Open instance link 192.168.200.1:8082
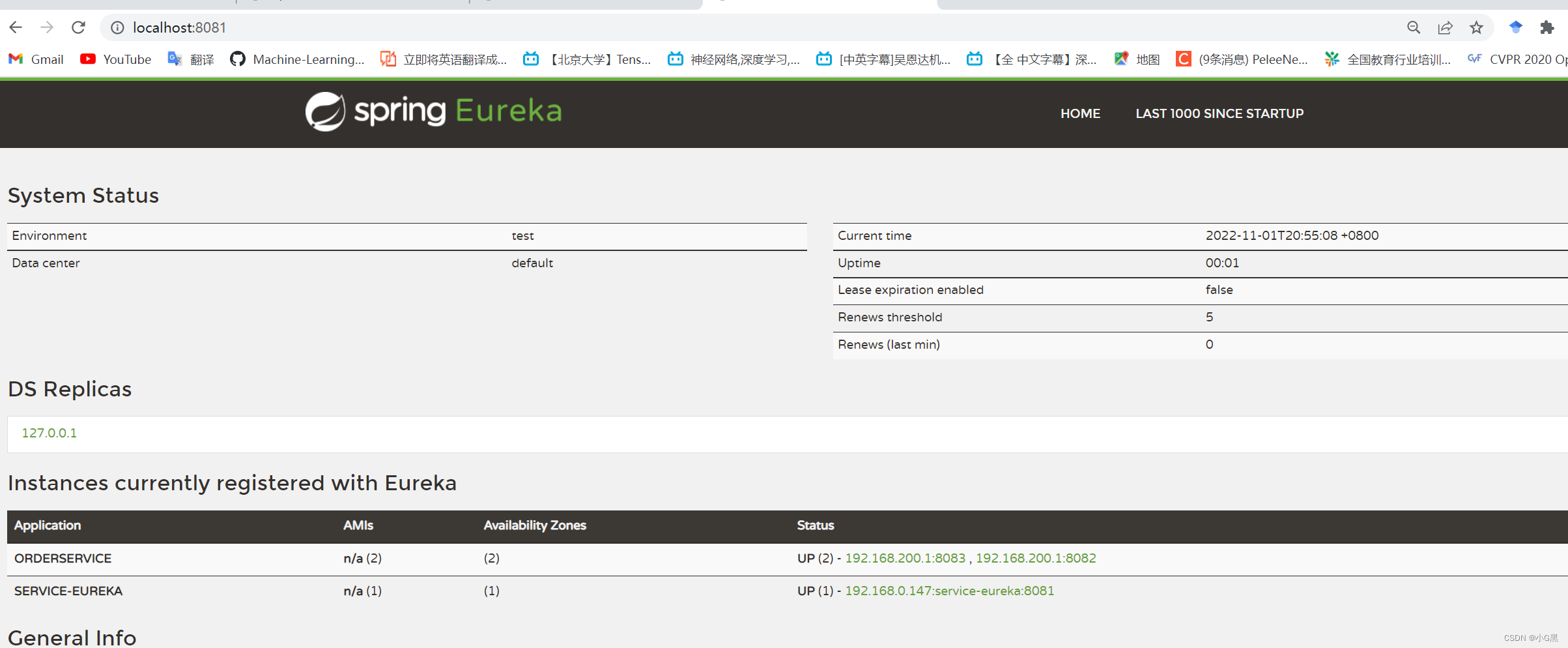The width and height of the screenshot is (1568, 648). pos(1036,558)
